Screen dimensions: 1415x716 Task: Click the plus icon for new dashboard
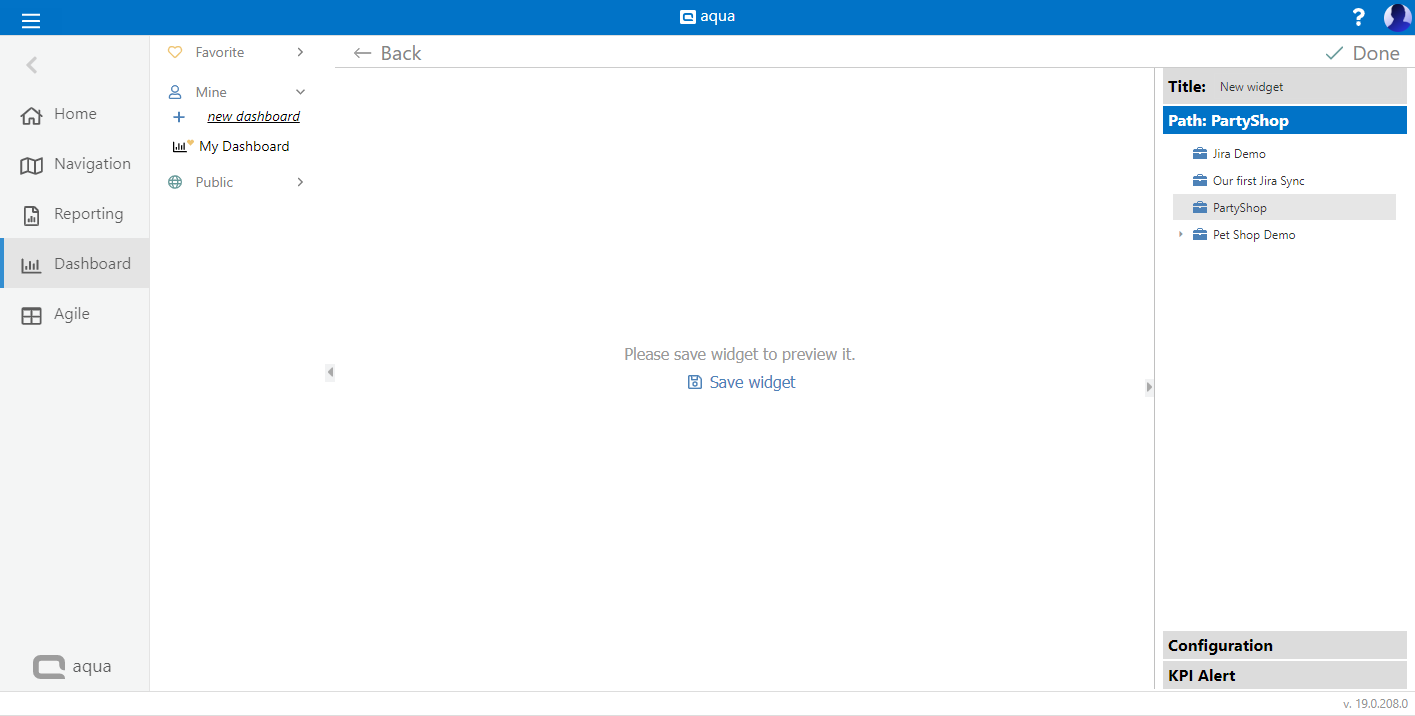tap(179, 117)
